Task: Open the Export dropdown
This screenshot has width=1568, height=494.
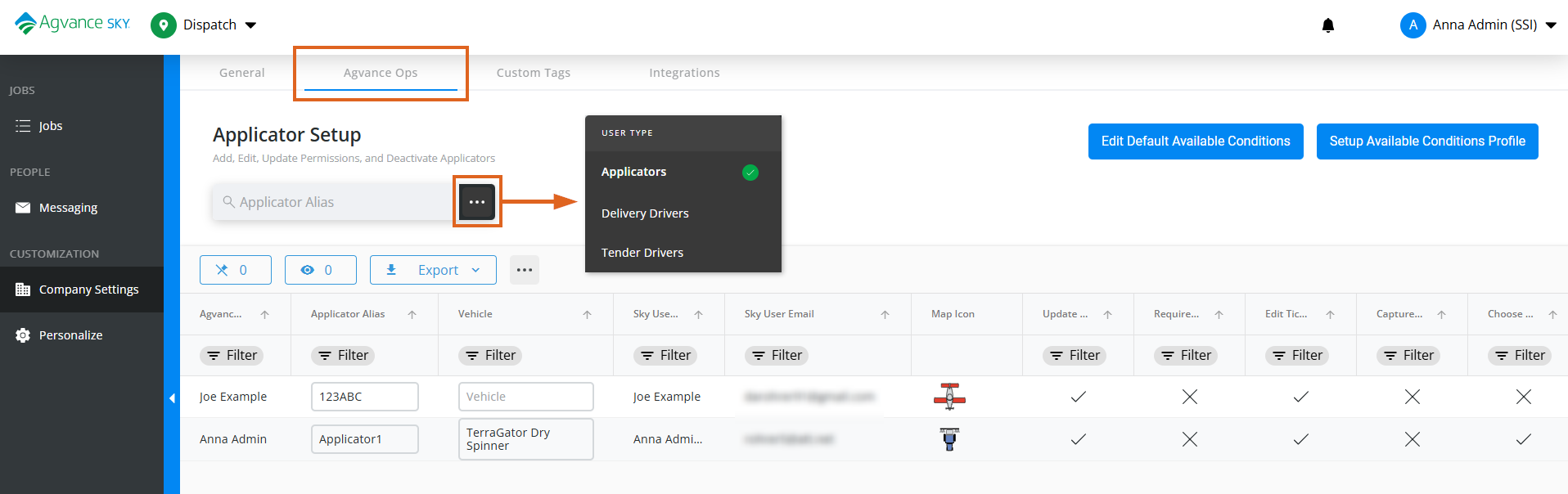Action: tap(433, 270)
